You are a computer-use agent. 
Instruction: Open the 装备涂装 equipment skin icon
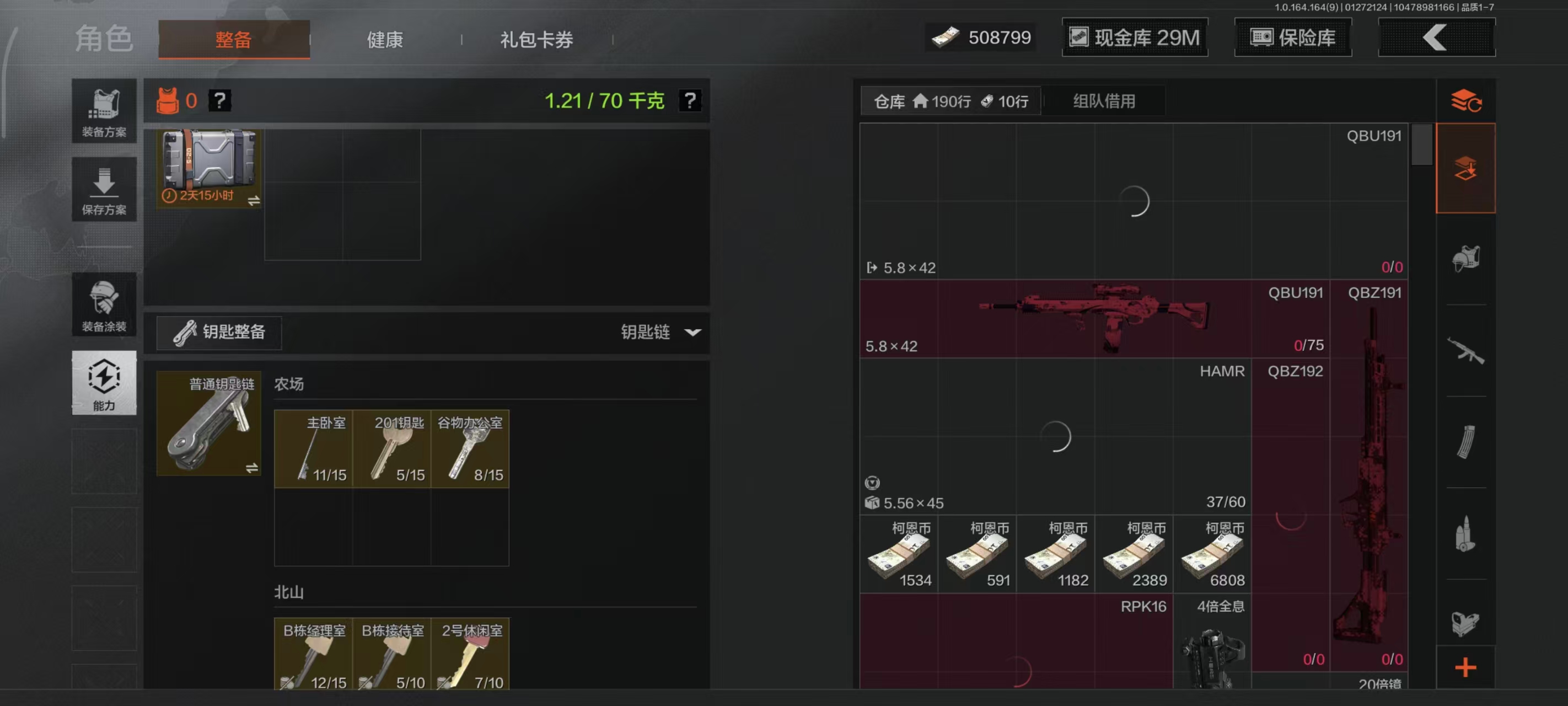click(104, 304)
